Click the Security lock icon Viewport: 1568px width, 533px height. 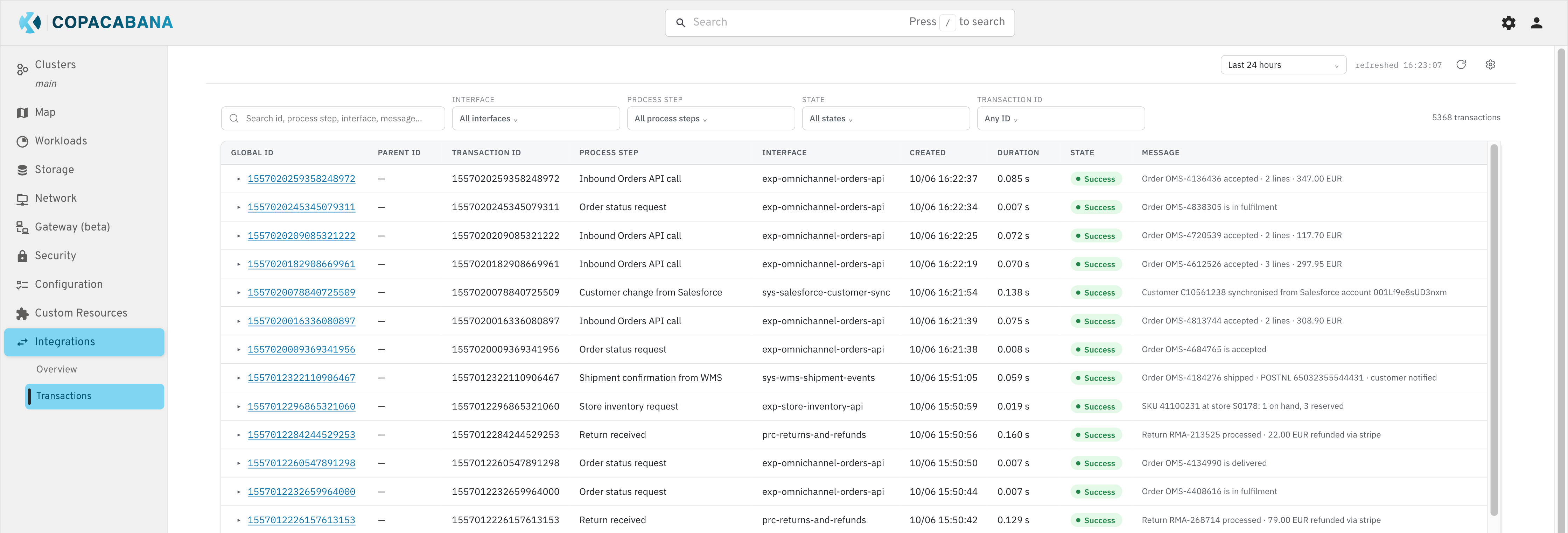22,256
